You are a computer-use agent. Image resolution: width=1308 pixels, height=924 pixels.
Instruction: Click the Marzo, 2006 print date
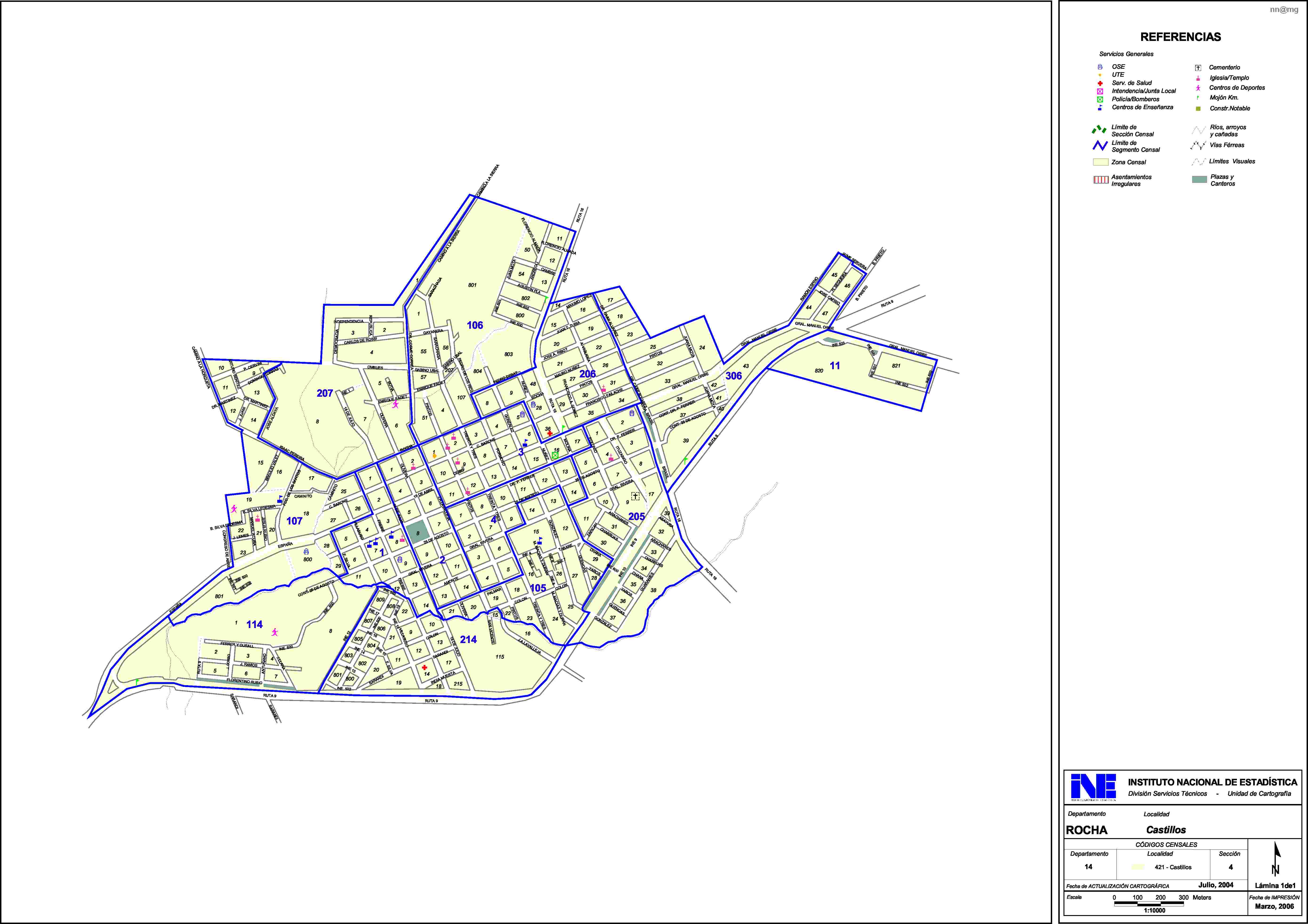pyautogui.click(x=1274, y=906)
